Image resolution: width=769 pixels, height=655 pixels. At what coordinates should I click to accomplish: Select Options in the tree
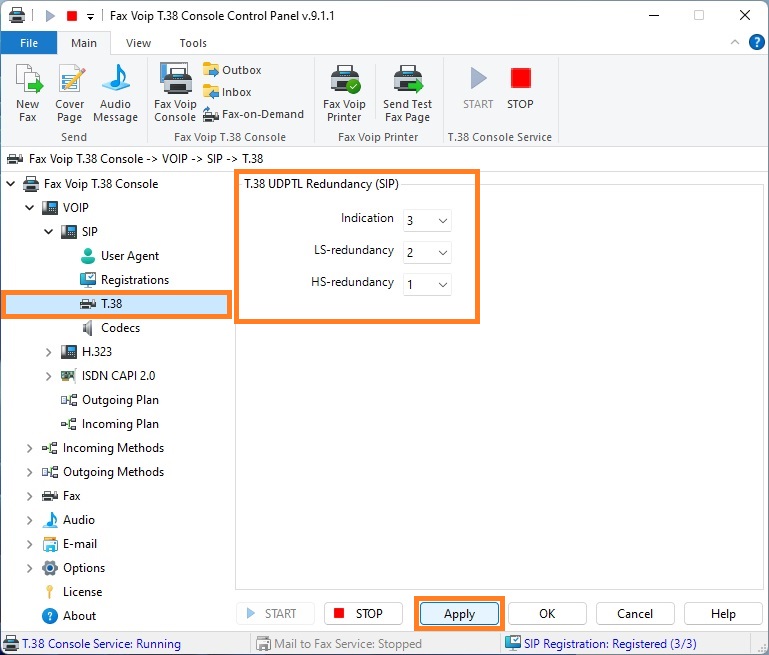tap(74, 568)
